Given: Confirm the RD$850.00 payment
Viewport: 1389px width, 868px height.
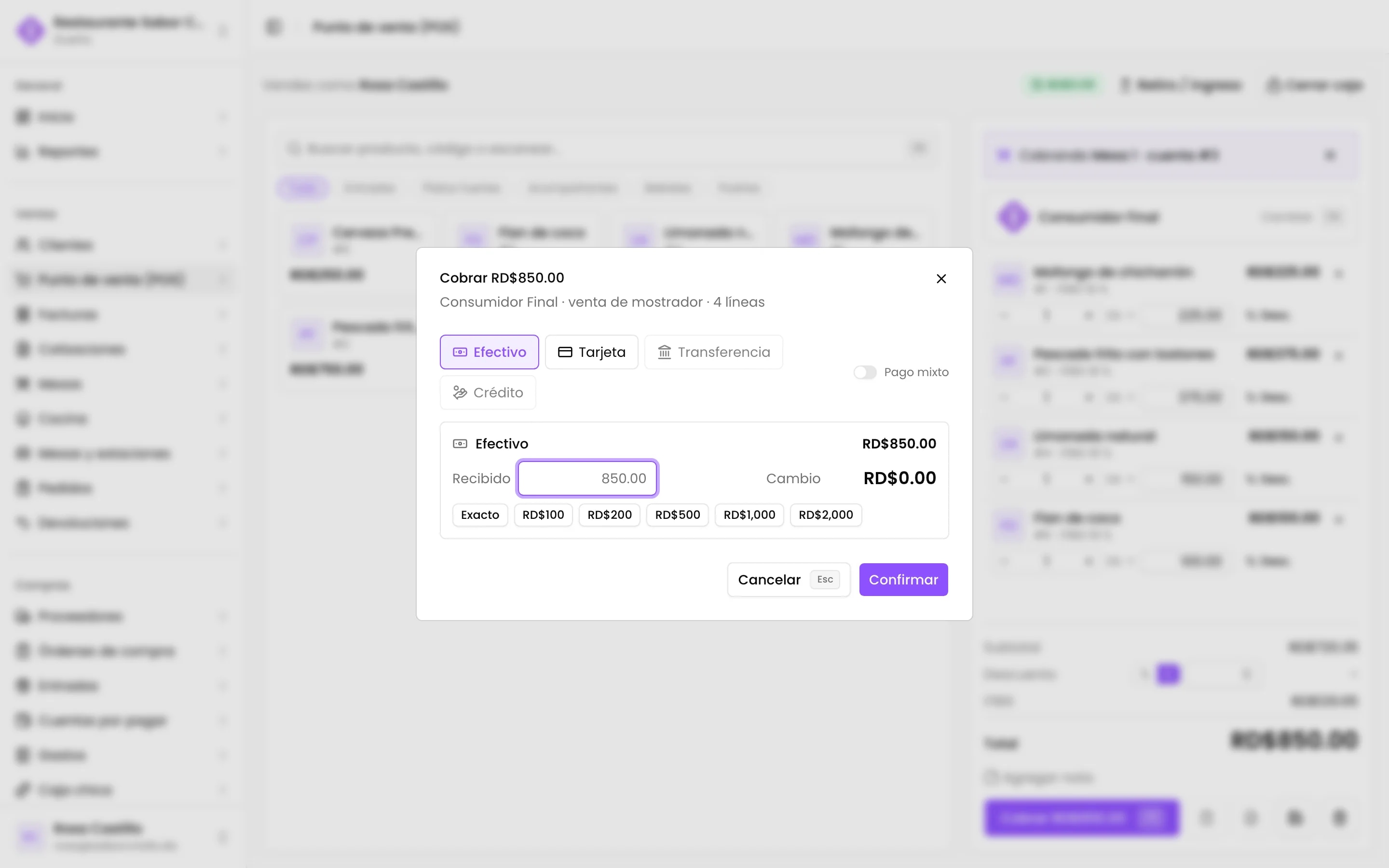Looking at the screenshot, I should click(903, 580).
